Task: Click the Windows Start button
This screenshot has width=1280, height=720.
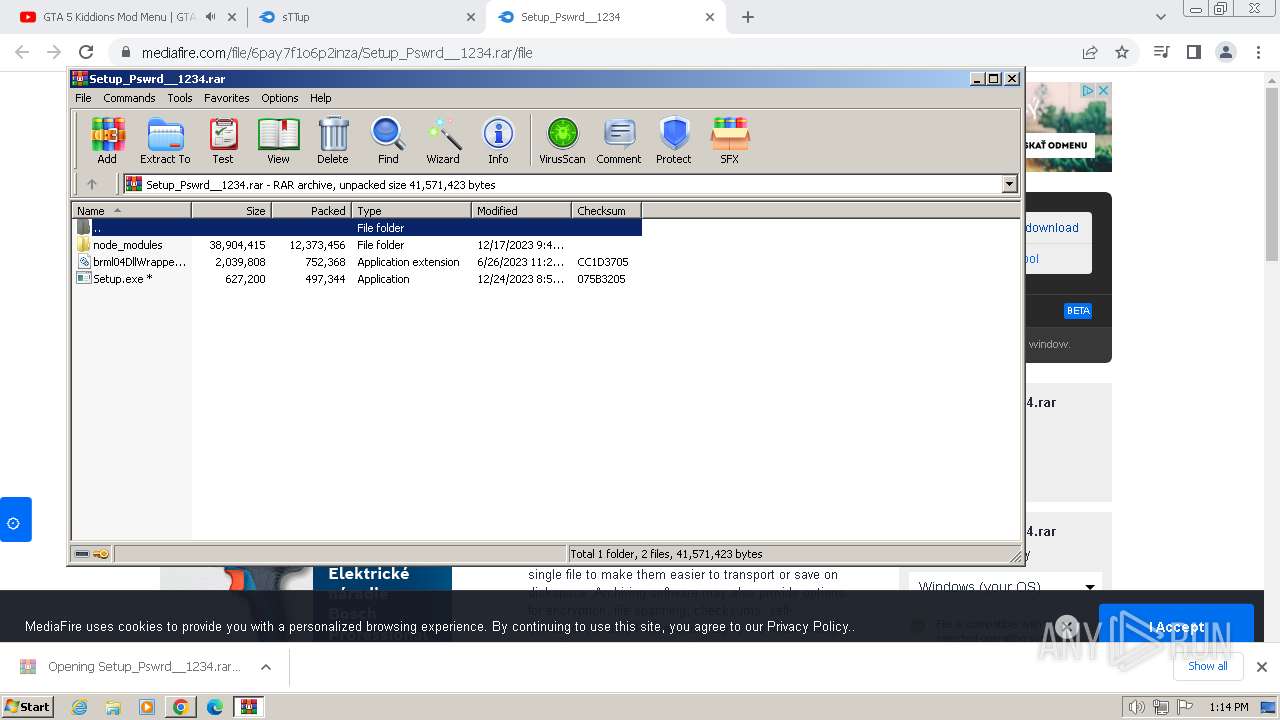Action: click(x=28, y=706)
